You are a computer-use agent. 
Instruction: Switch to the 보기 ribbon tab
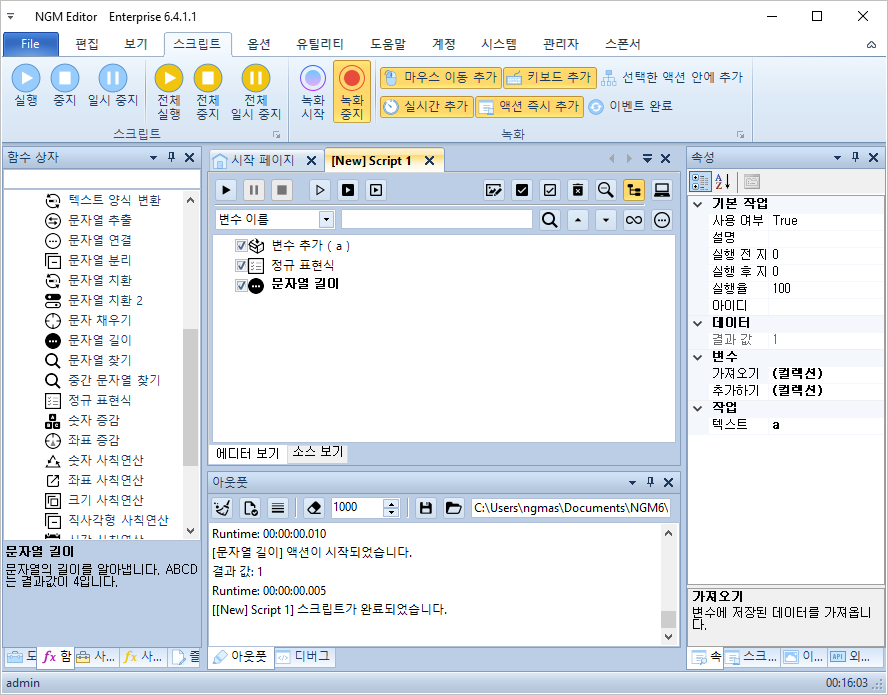coord(136,44)
